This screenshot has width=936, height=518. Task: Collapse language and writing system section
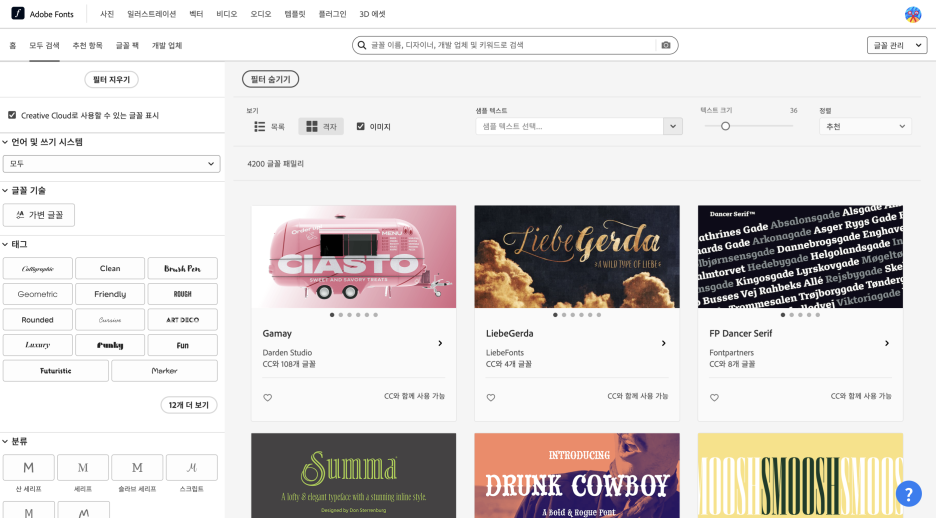pos(5,142)
